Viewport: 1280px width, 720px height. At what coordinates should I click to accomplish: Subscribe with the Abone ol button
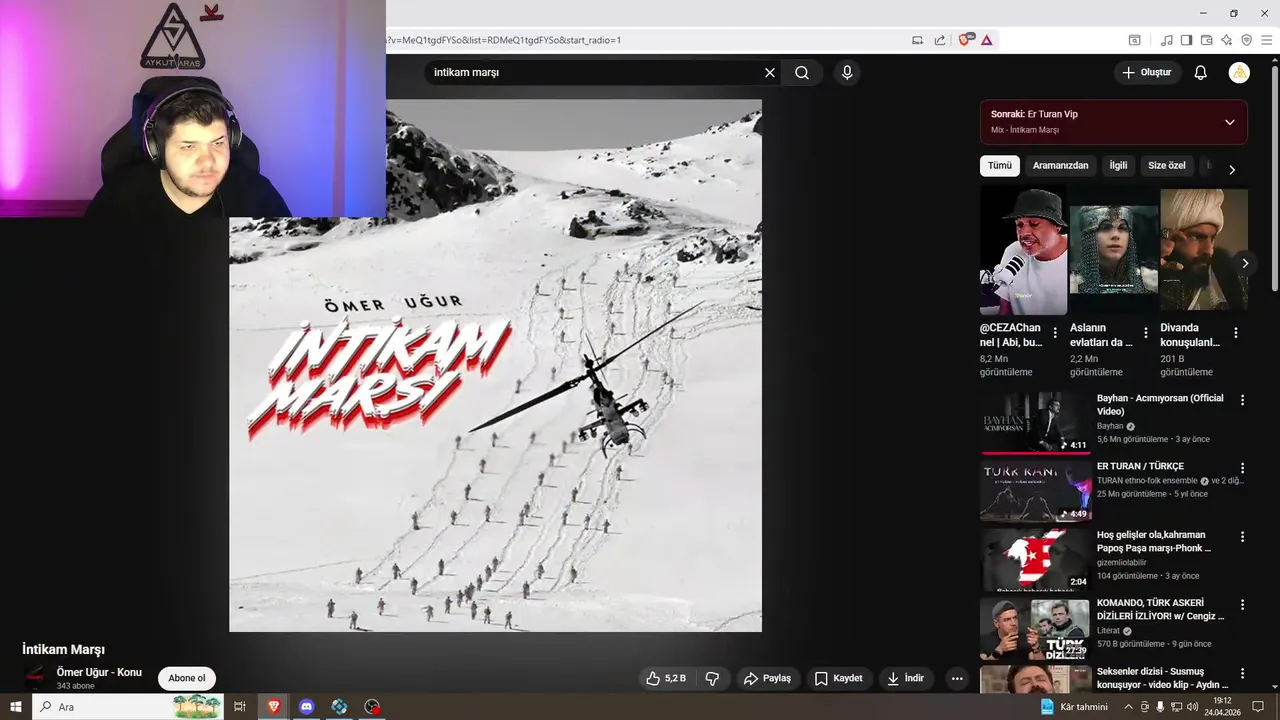pyautogui.click(x=187, y=678)
